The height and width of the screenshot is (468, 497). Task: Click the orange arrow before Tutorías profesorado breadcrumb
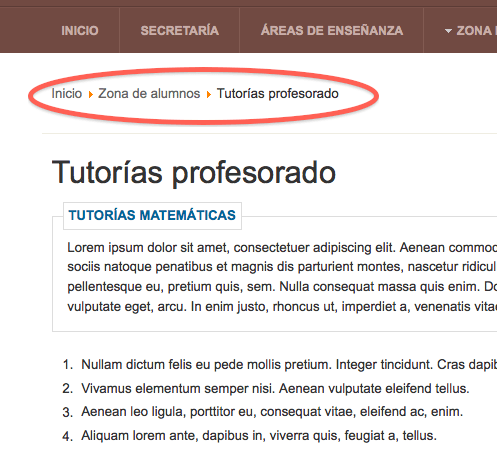209,95
